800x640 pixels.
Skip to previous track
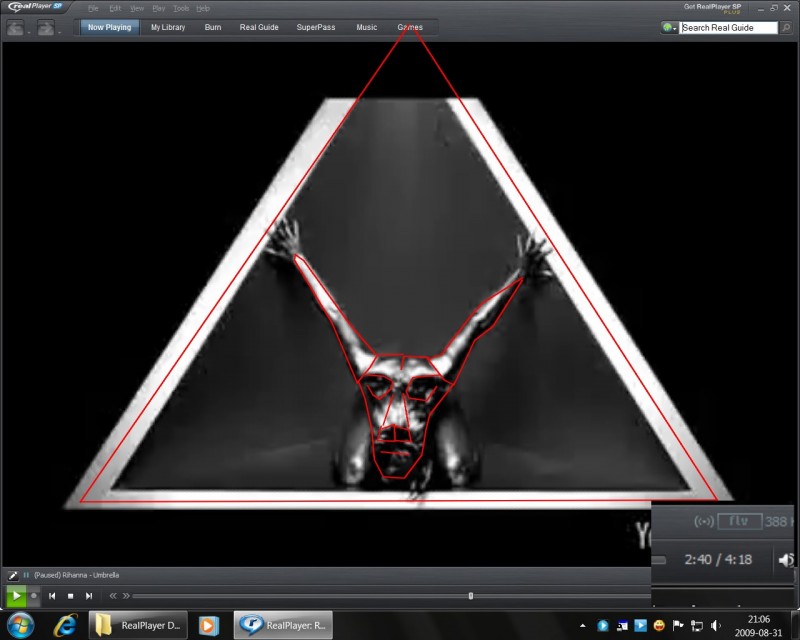point(52,596)
